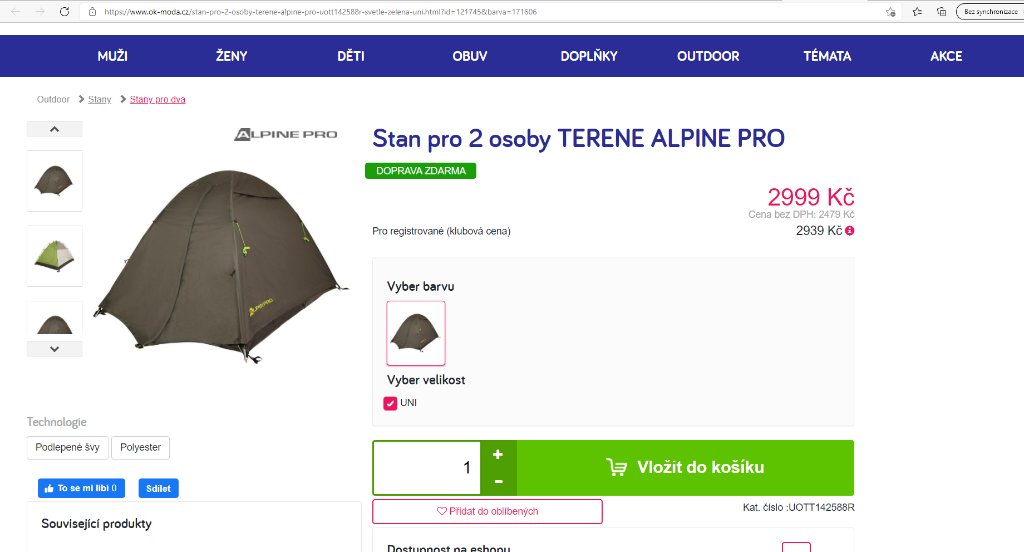Select the light green tent thumbnail
Viewport: 1024px width, 552px height.
(54, 255)
